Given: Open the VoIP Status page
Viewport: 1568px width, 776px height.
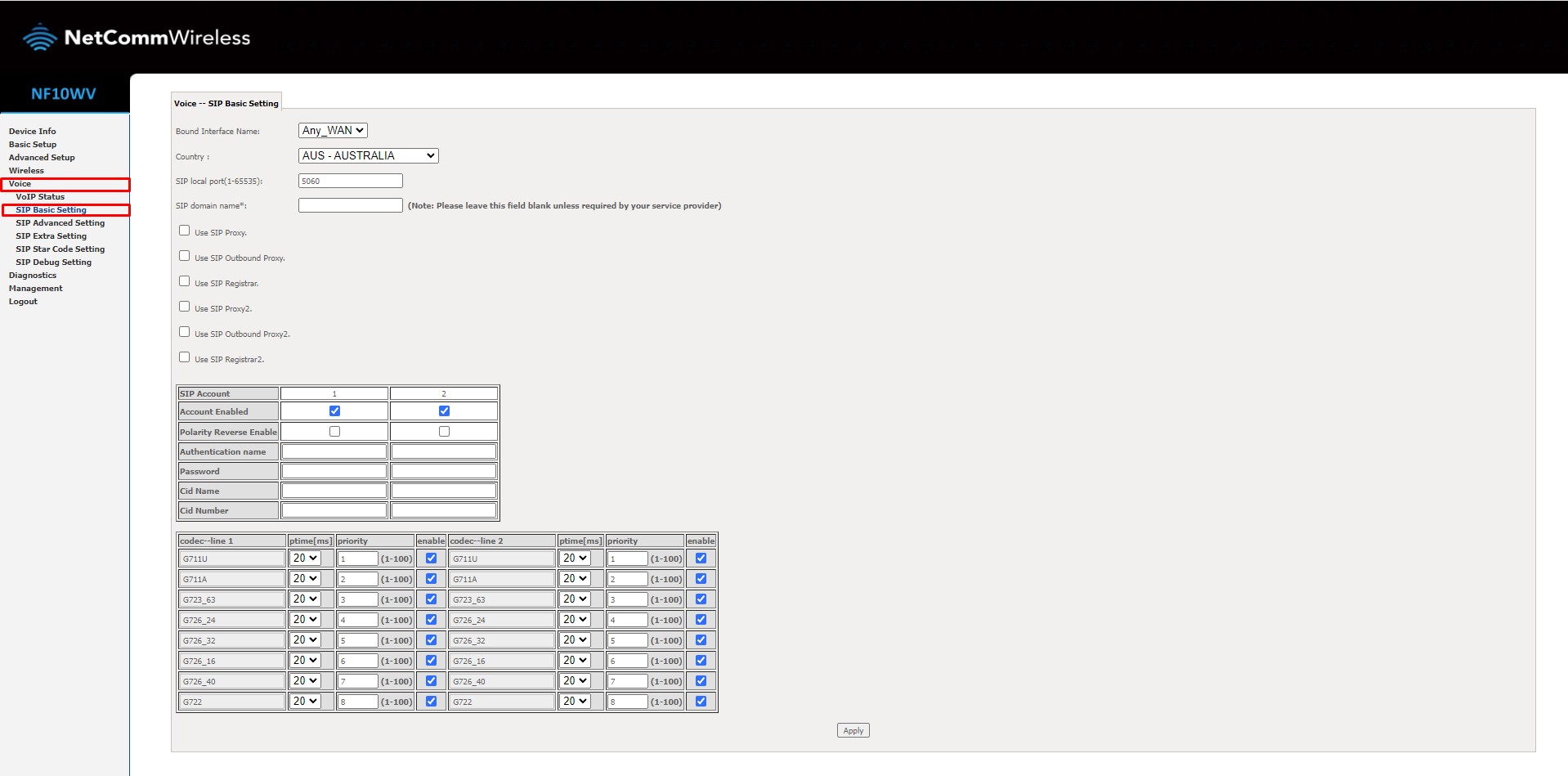Looking at the screenshot, I should (40, 196).
